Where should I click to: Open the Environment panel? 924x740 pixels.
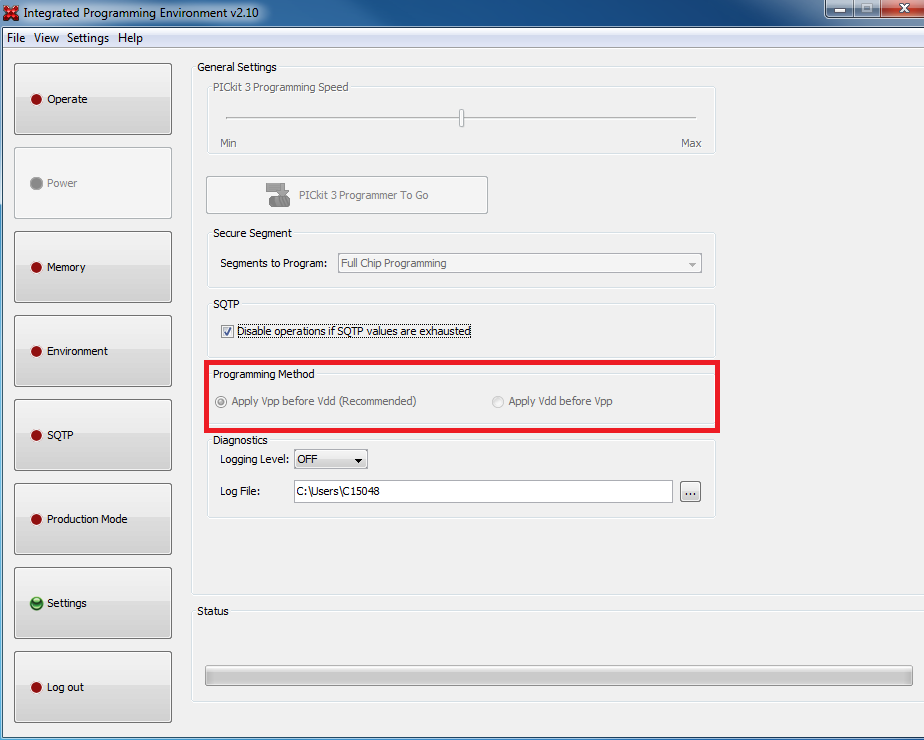(92, 351)
